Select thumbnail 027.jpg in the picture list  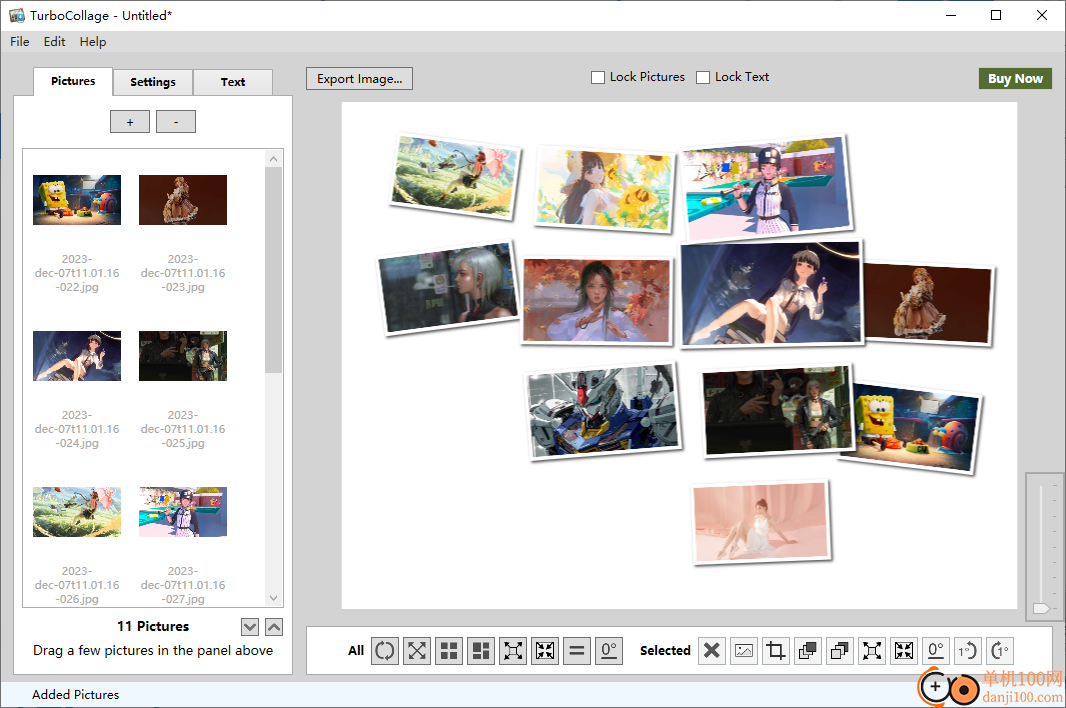(183, 511)
